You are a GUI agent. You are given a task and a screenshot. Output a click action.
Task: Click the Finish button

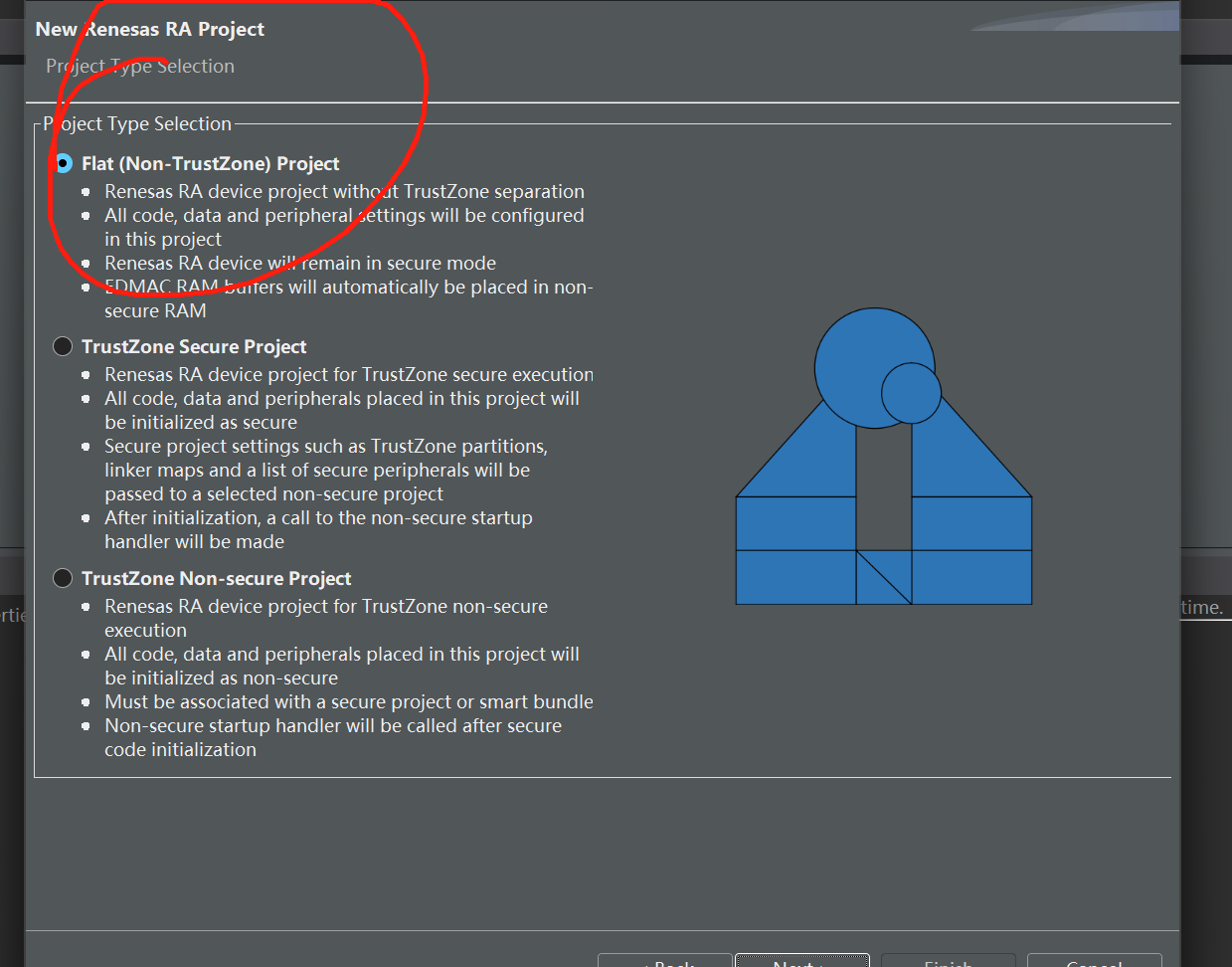click(x=948, y=961)
